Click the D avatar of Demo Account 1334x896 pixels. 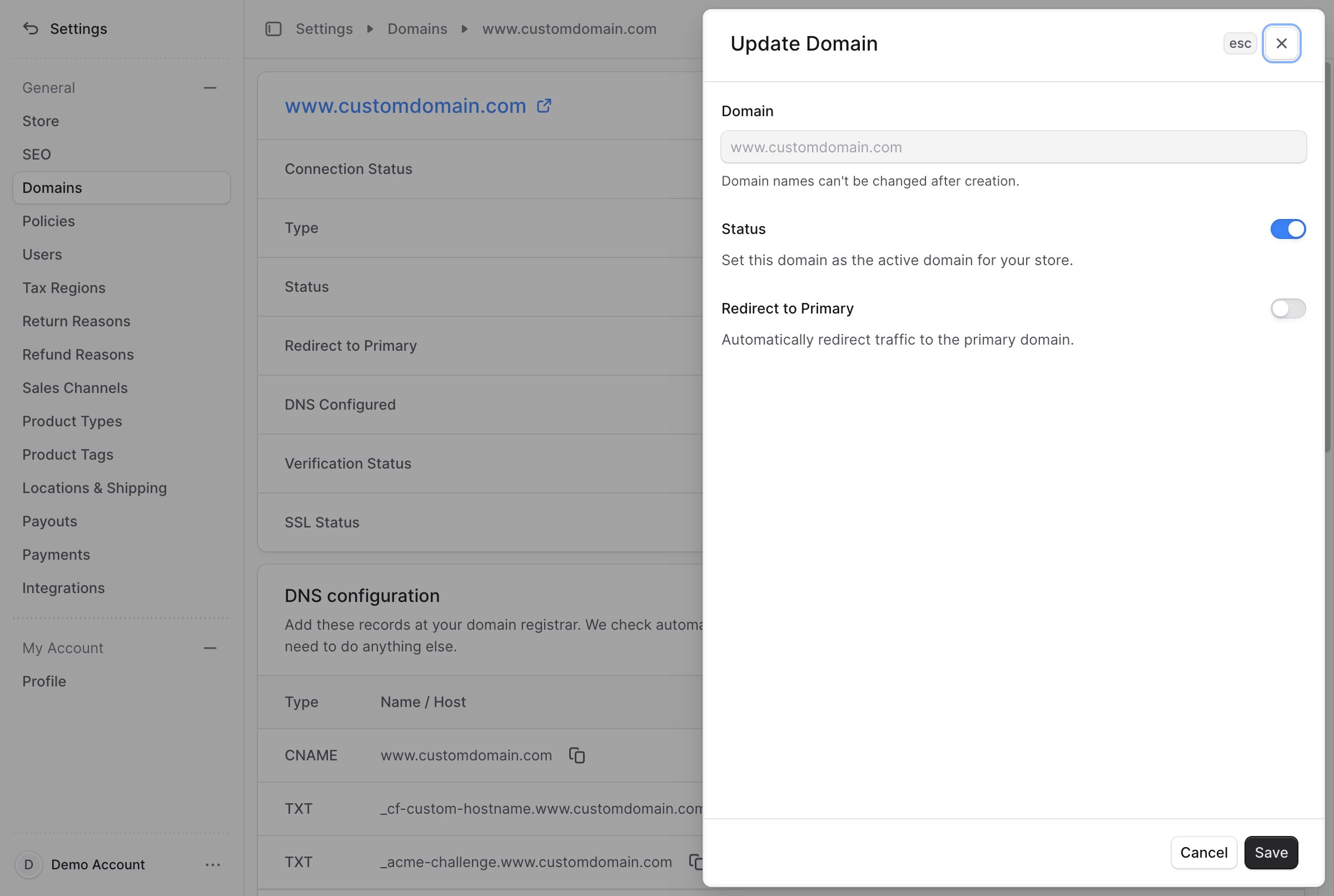(x=28, y=864)
